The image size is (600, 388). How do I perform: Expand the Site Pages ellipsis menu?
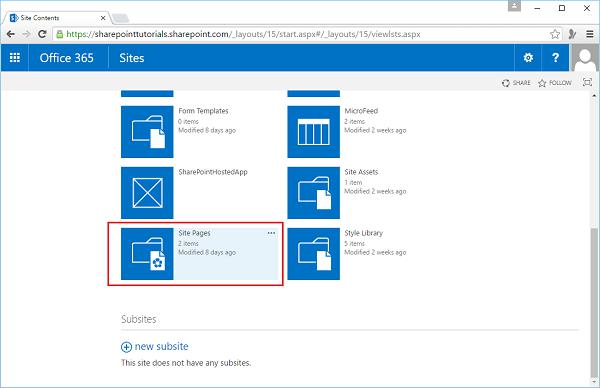point(271,233)
